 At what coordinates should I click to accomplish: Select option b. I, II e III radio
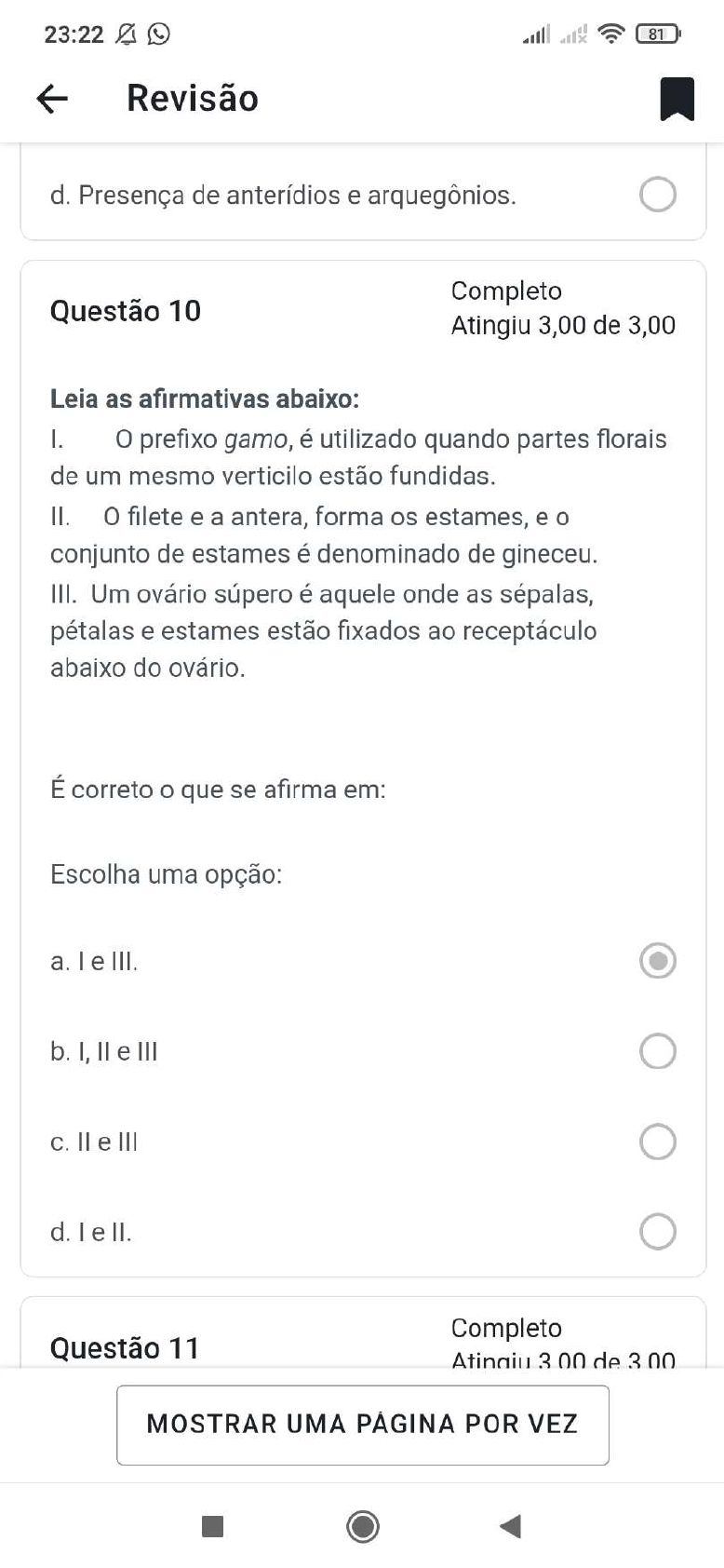(657, 1051)
